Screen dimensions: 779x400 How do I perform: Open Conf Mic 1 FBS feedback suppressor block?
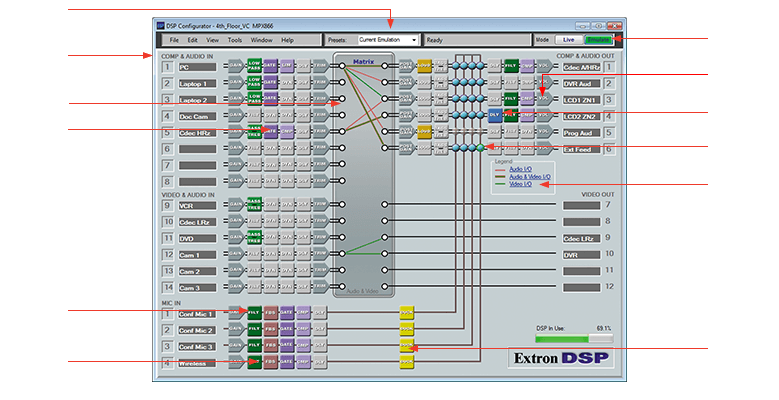(271, 313)
